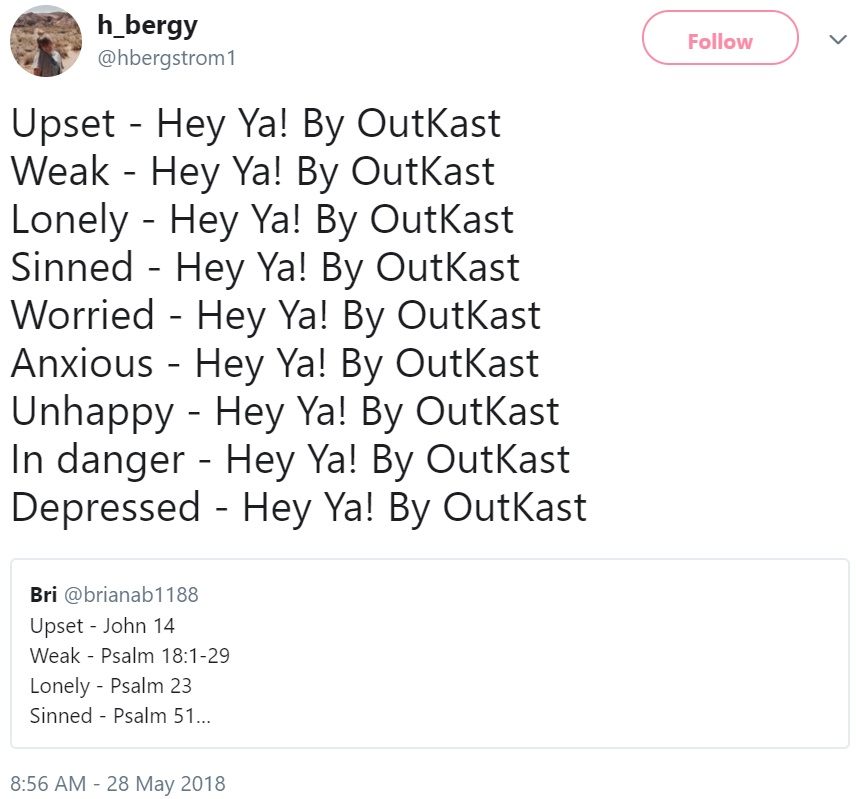Select the 'Upset - Hey Ya!' tweet line
The height and width of the screenshot is (799, 856).
point(255,124)
